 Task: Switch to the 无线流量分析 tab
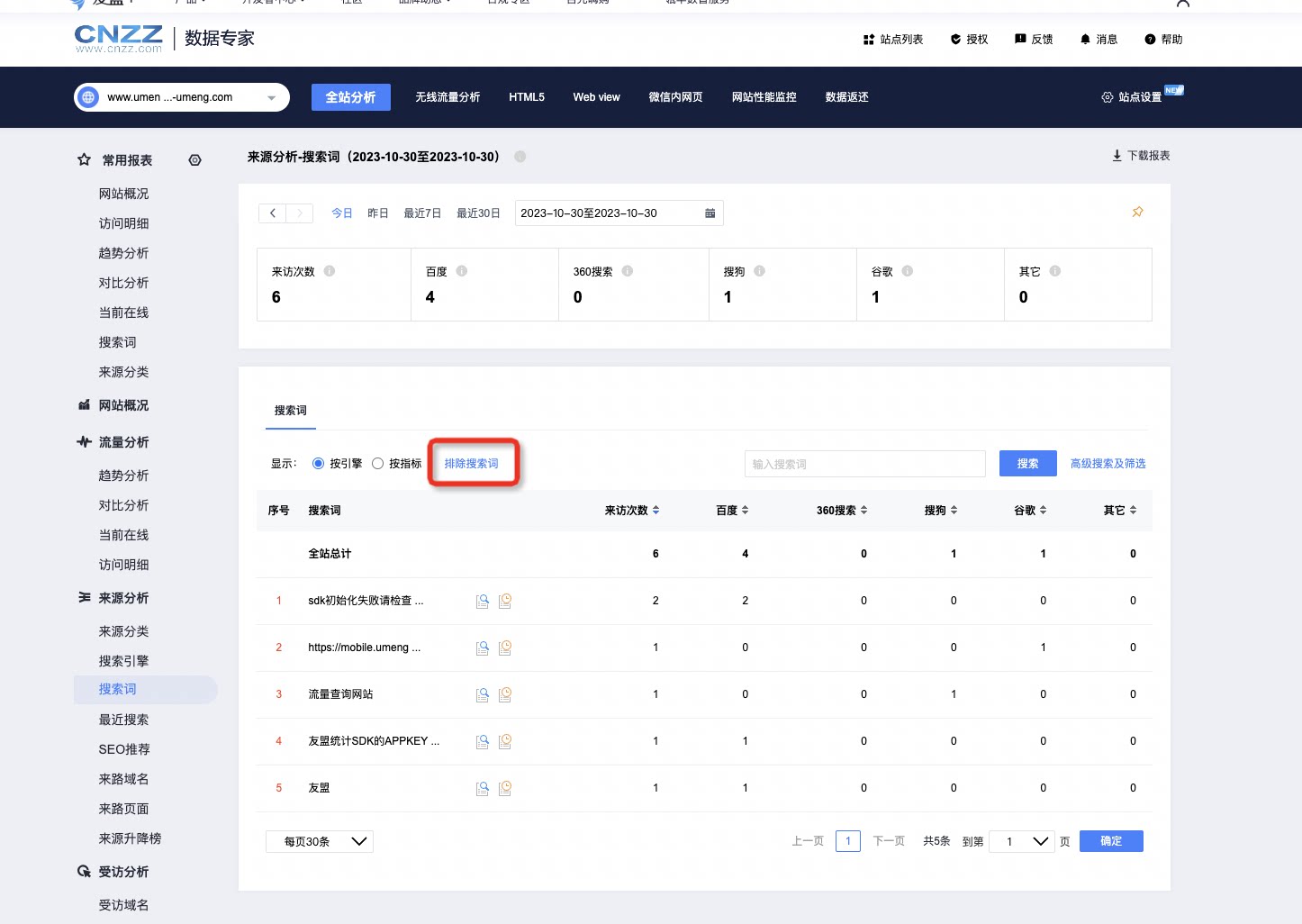pos(448,97)
